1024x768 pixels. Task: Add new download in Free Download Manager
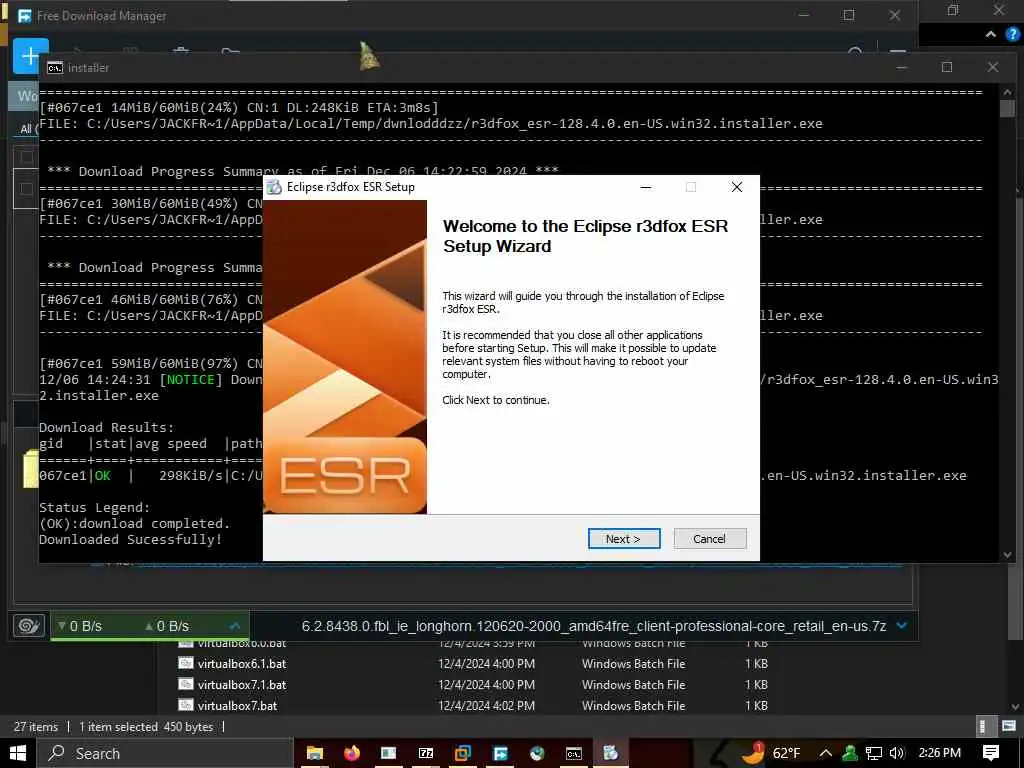[30, 56]
